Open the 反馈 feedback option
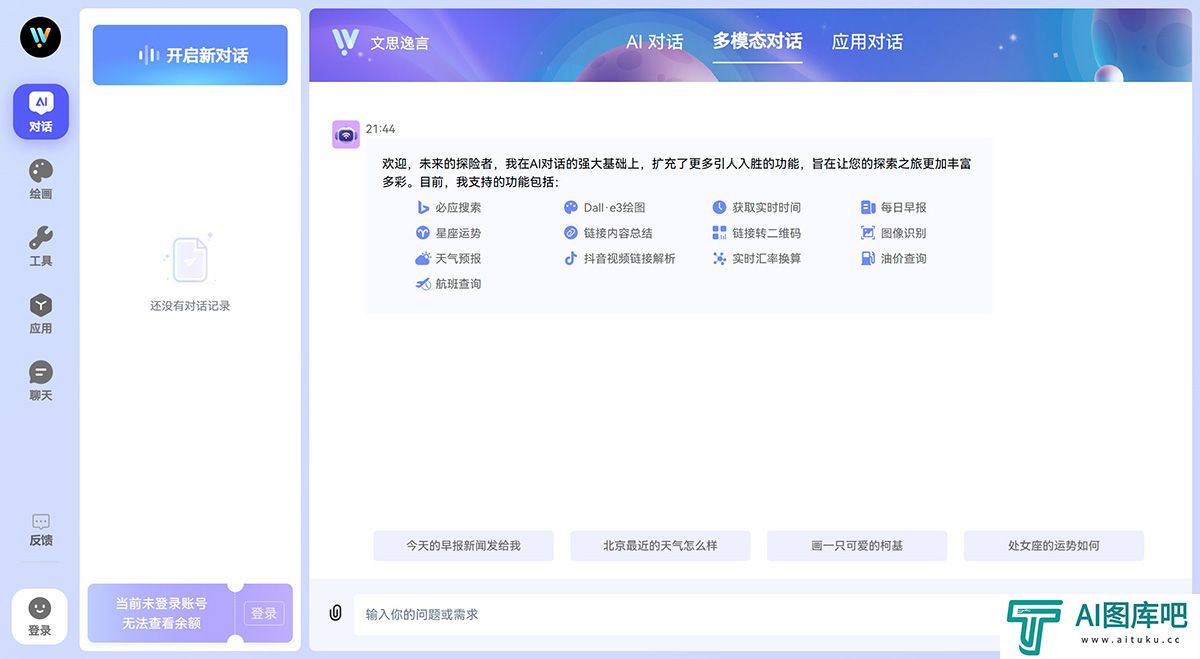 coord(41,530)
